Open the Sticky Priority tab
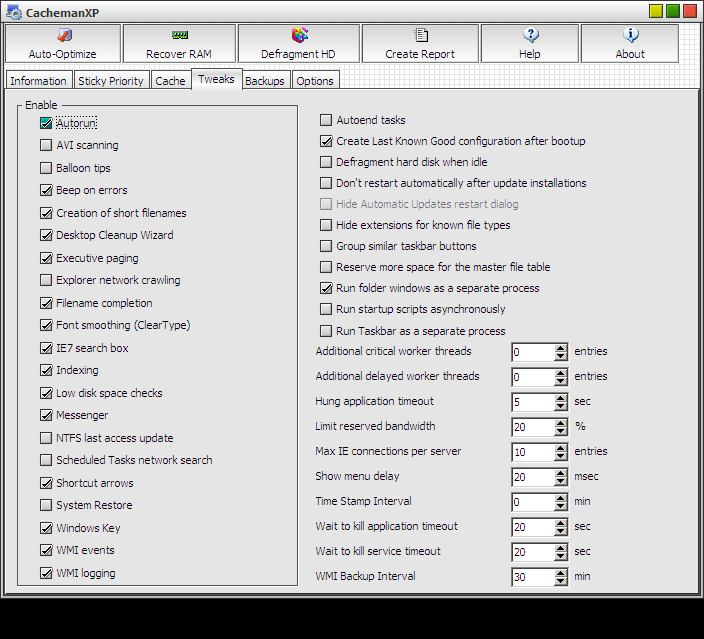 point(111,81)
